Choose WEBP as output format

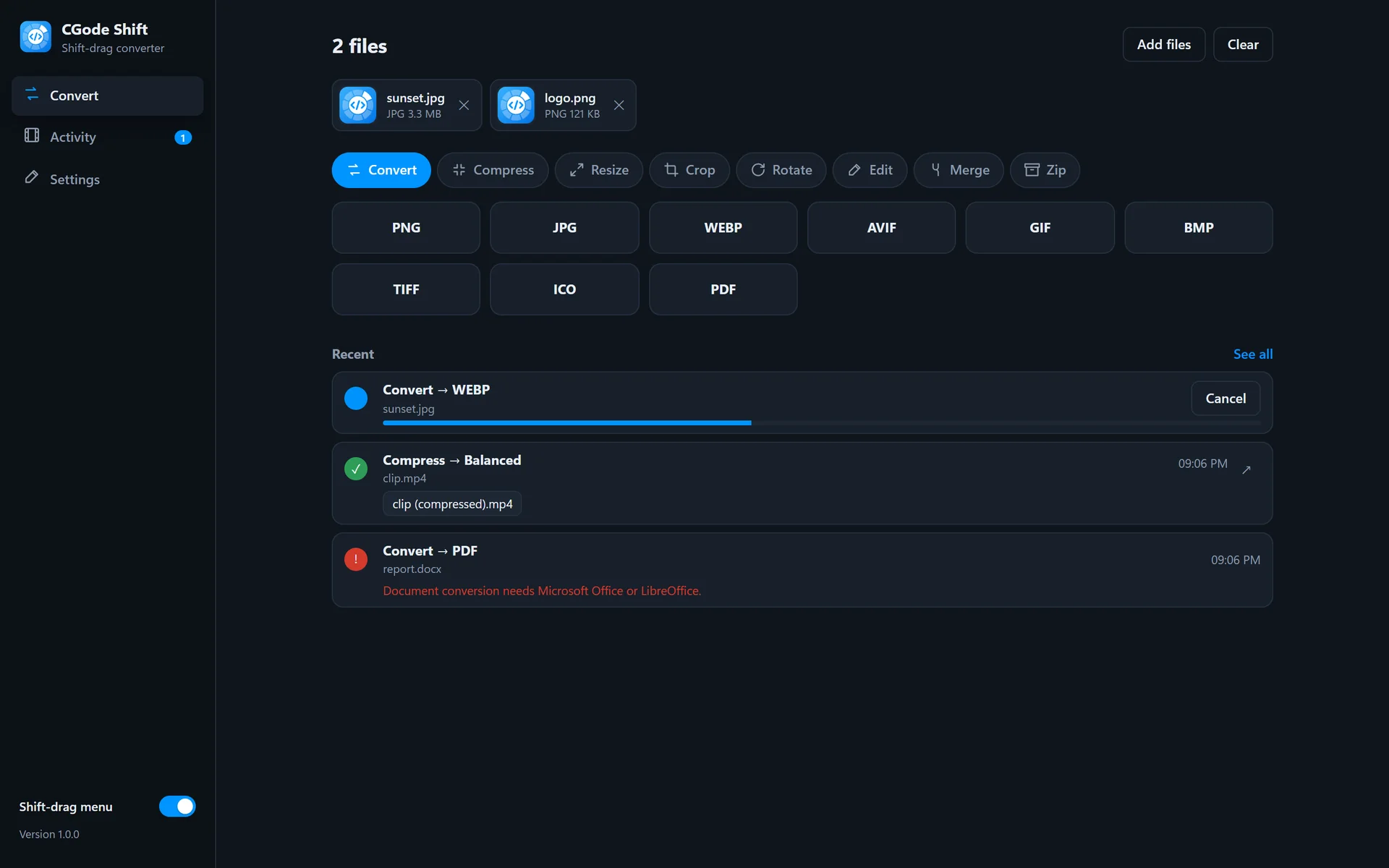pyautogui.click(x=723, y=228)
